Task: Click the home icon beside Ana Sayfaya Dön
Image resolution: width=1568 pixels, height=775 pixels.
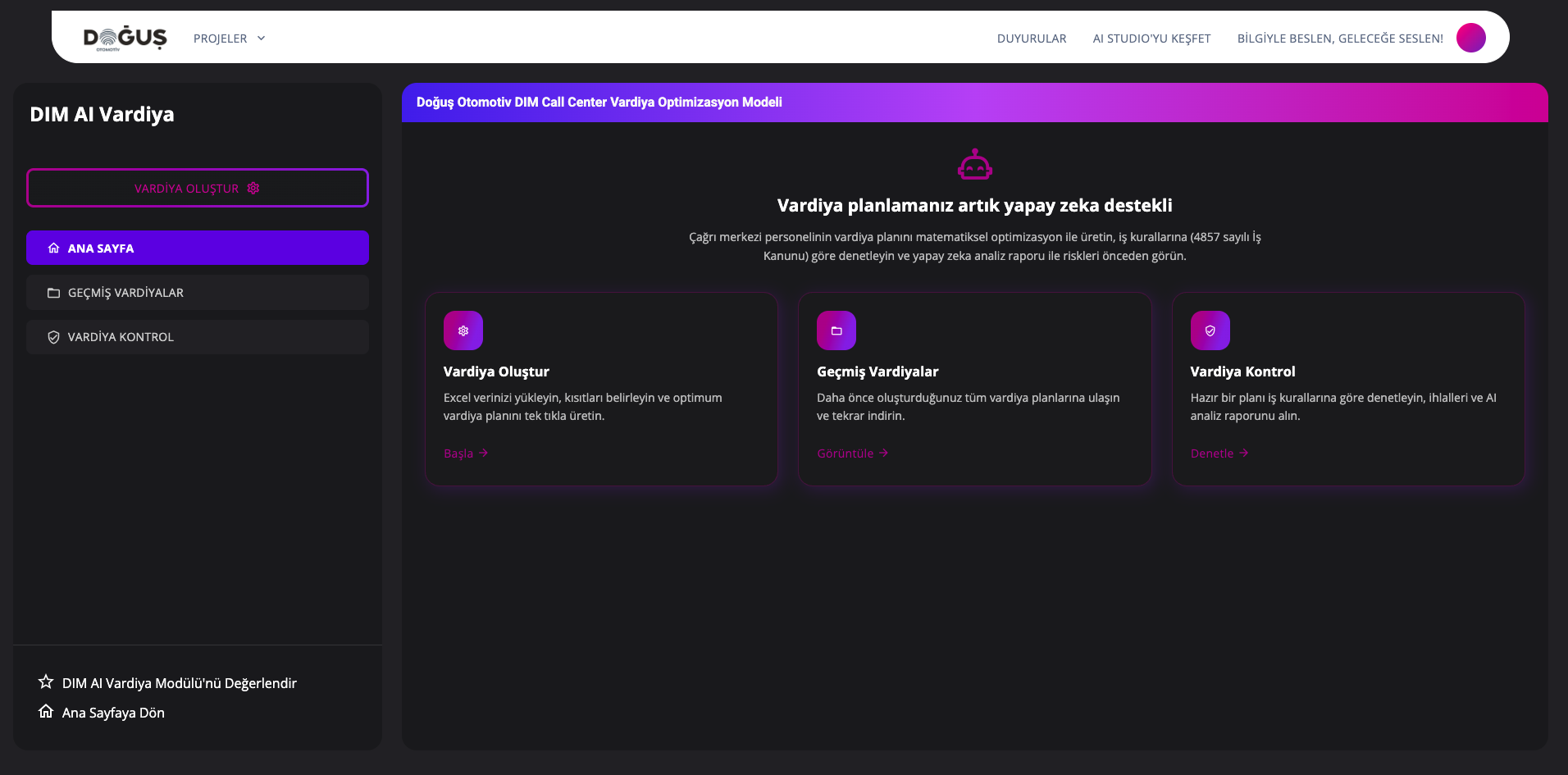Action: (46, 711)
